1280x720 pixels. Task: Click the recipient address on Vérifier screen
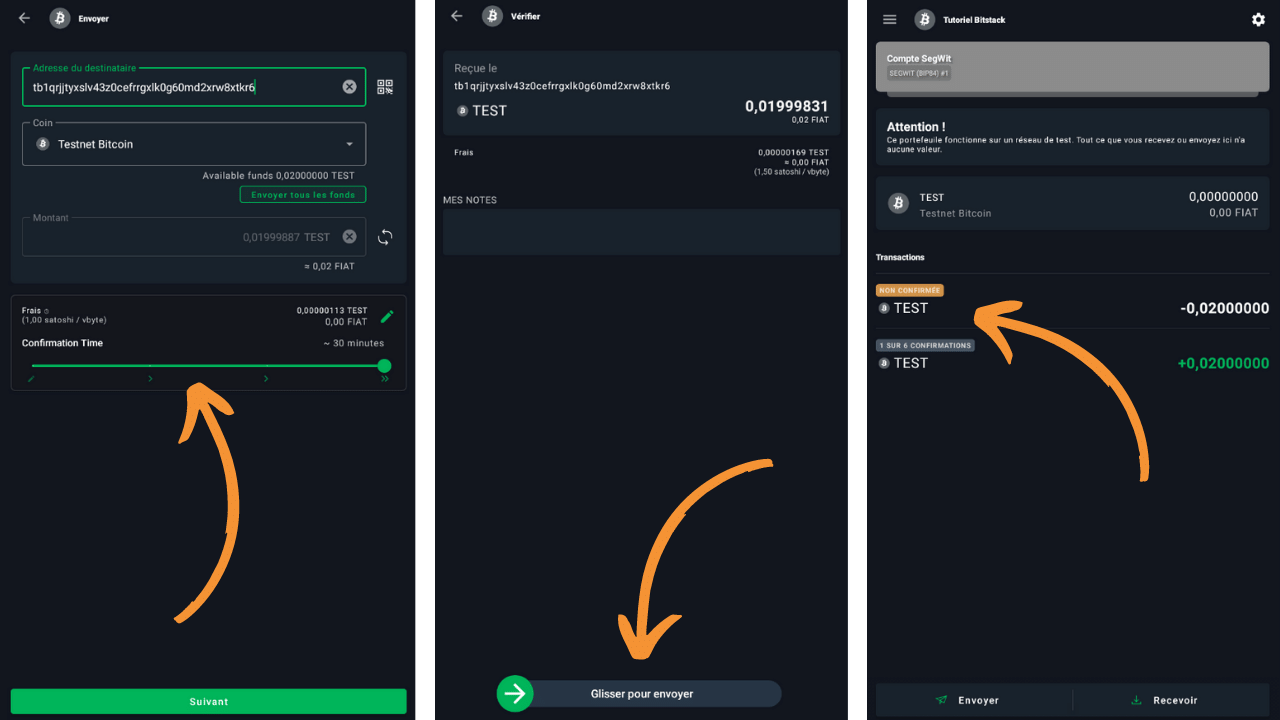[x=562, y=86]
